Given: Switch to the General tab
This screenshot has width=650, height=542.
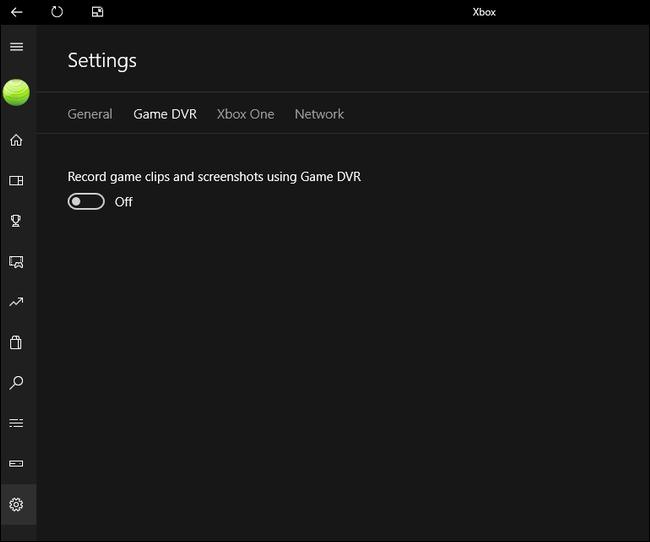Looking at the screenshot, I should point(90,114).
